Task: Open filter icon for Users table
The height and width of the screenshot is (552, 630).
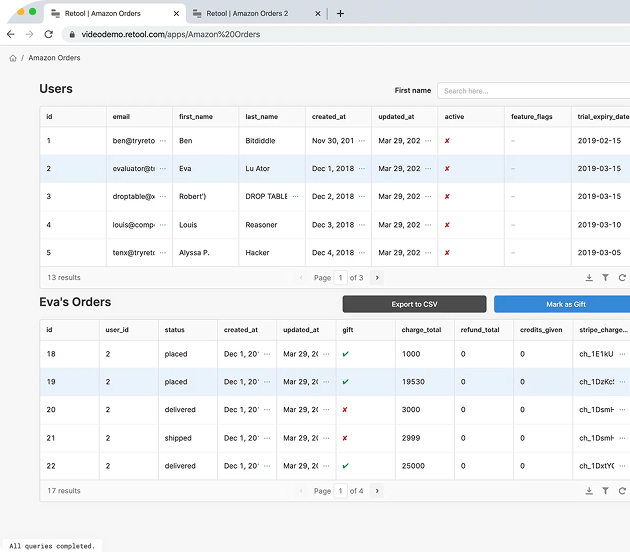Action: coord(605,278)
